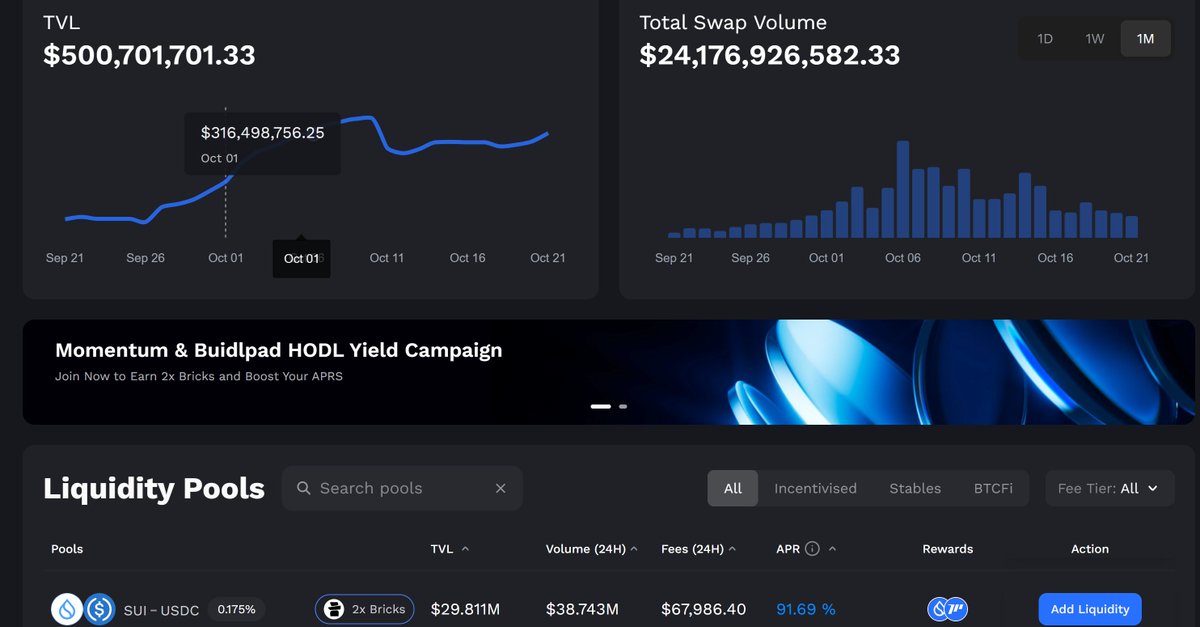Click the magnifying glass search icon
Viewport: 1200px width, 627px height.
click(304, 488)
